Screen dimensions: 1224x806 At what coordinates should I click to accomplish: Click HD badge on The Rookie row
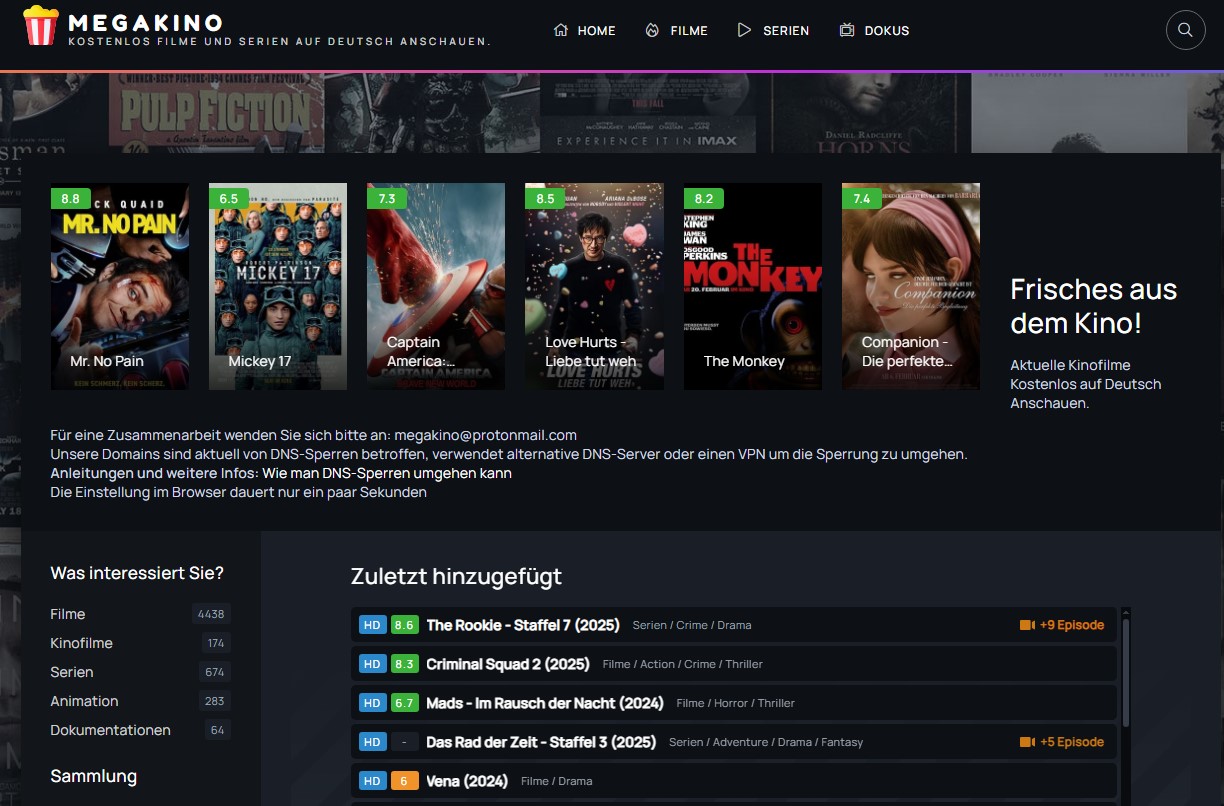point(373,625)
